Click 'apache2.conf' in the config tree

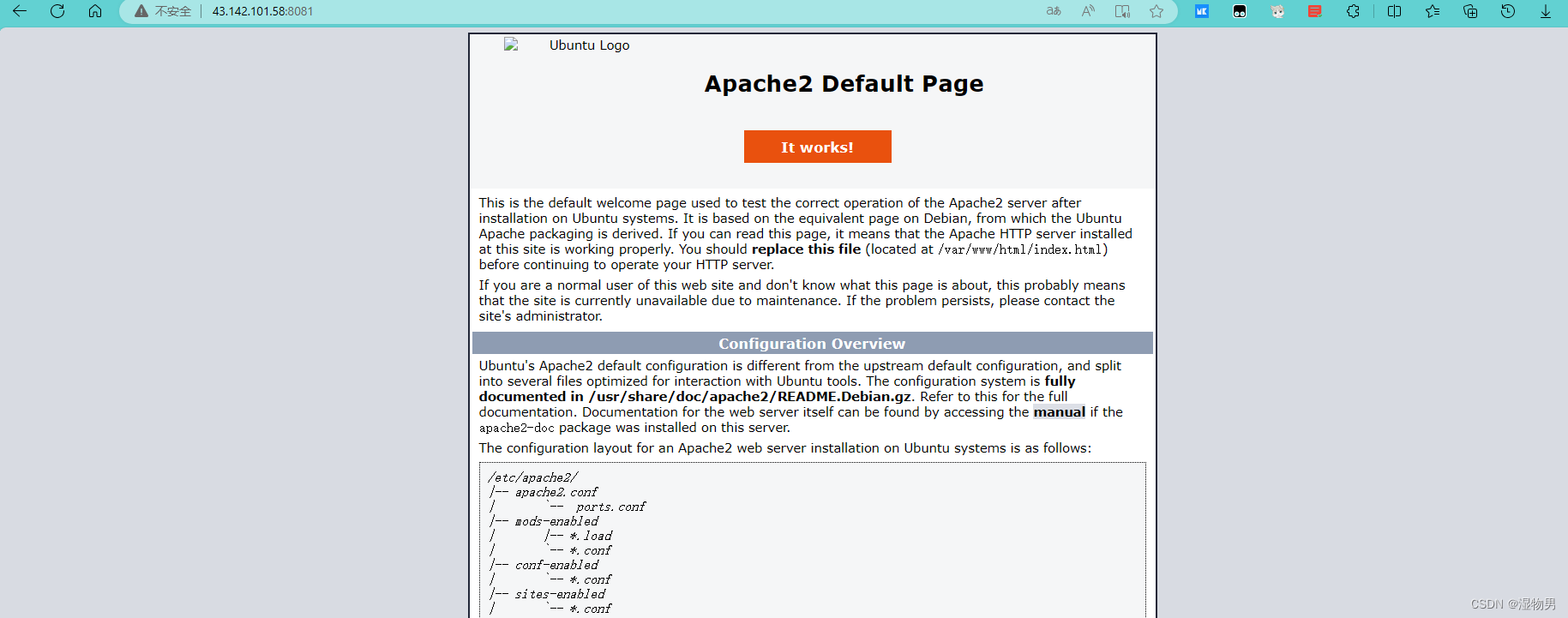(x=556, y=492)
